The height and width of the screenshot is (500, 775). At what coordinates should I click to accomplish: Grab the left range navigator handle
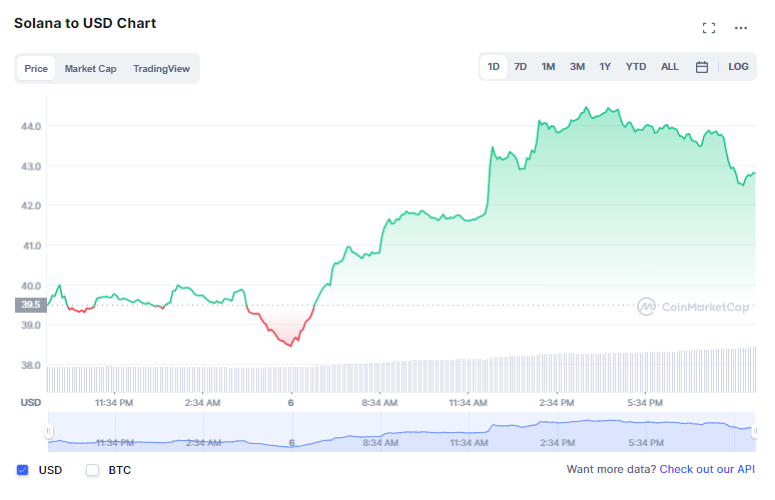tap(48, 431)
